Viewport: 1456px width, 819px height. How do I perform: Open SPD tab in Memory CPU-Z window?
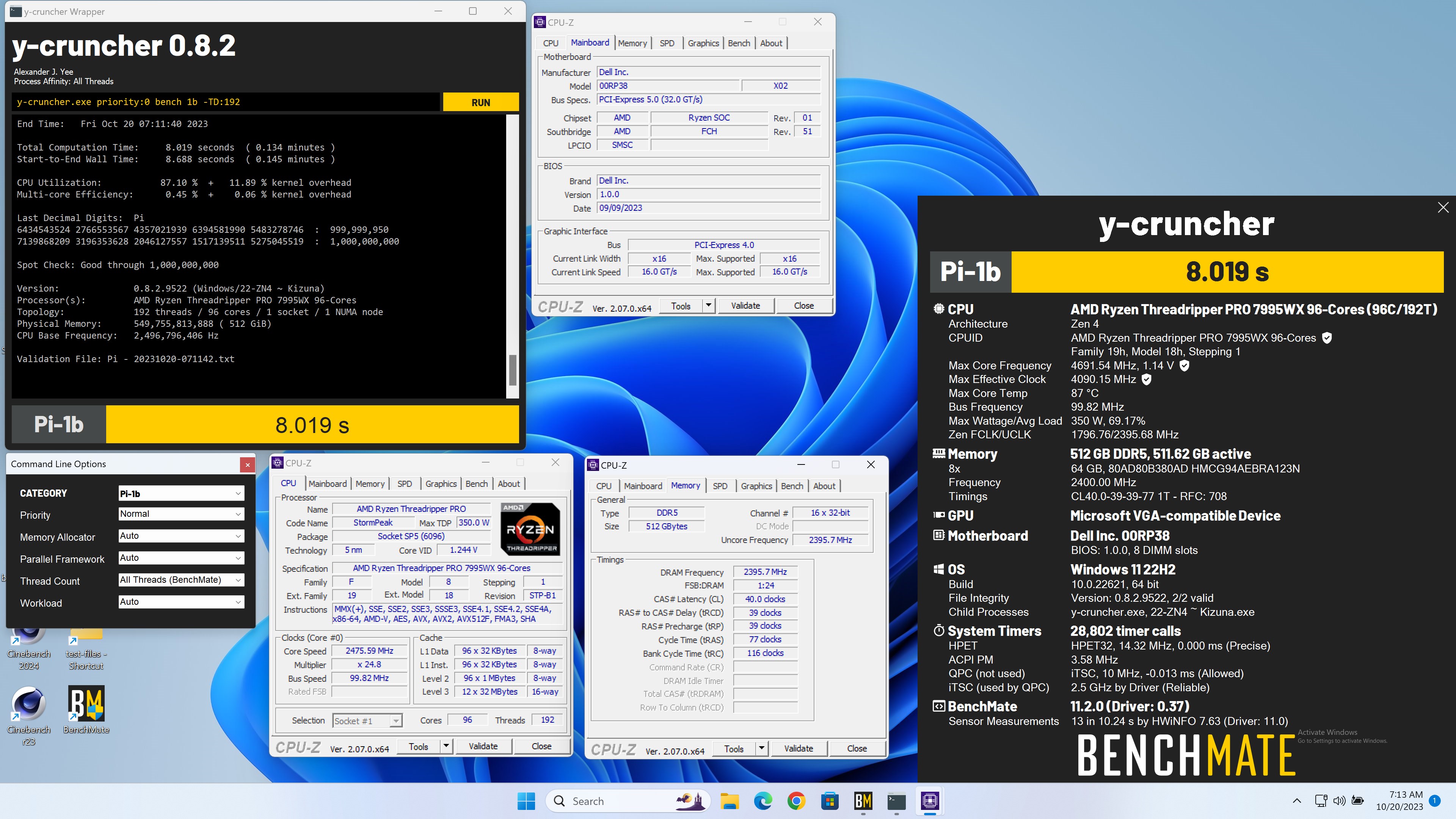pos(720,486)
